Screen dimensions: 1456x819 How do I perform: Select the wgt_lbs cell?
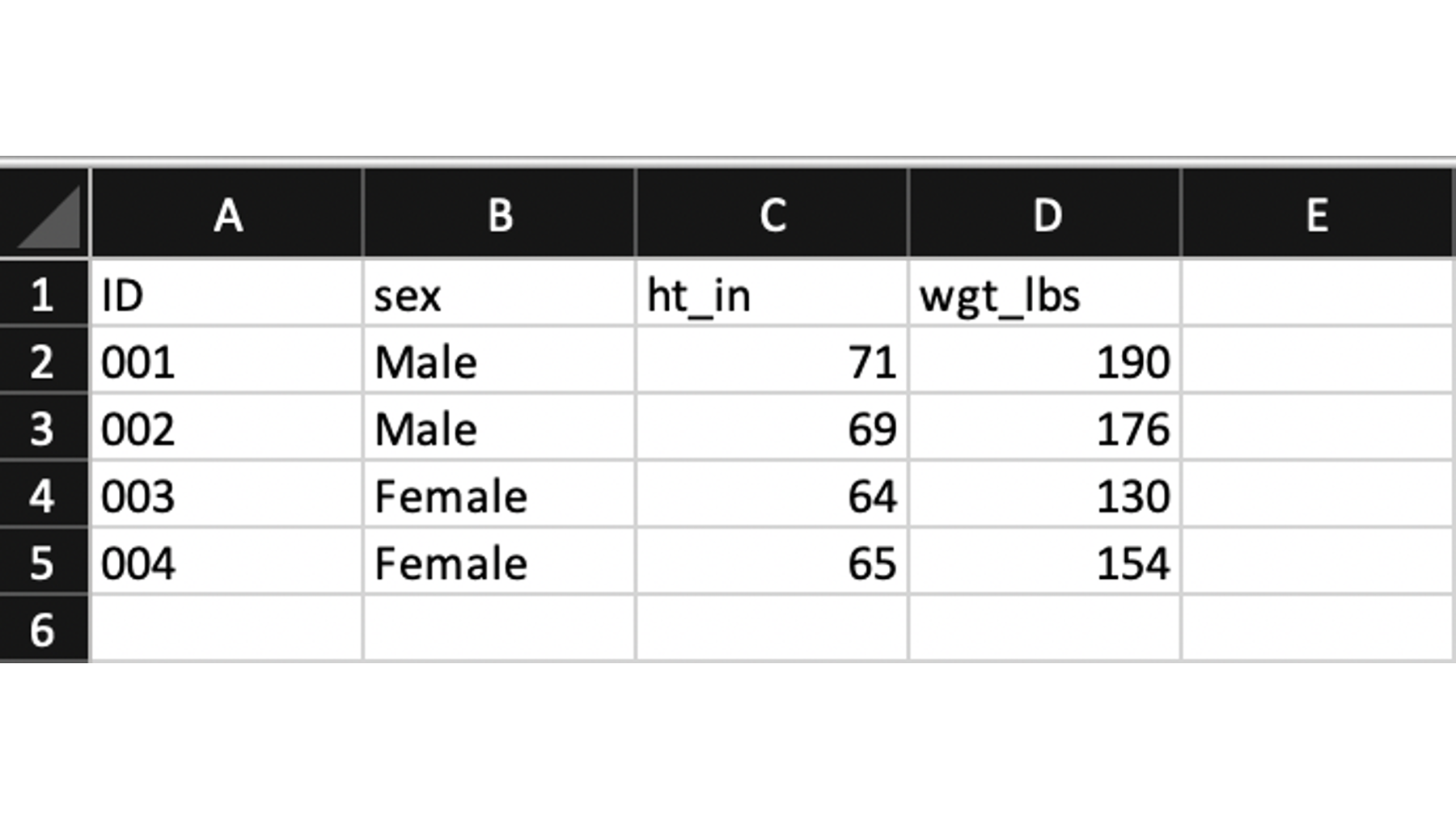[1045, 293]
